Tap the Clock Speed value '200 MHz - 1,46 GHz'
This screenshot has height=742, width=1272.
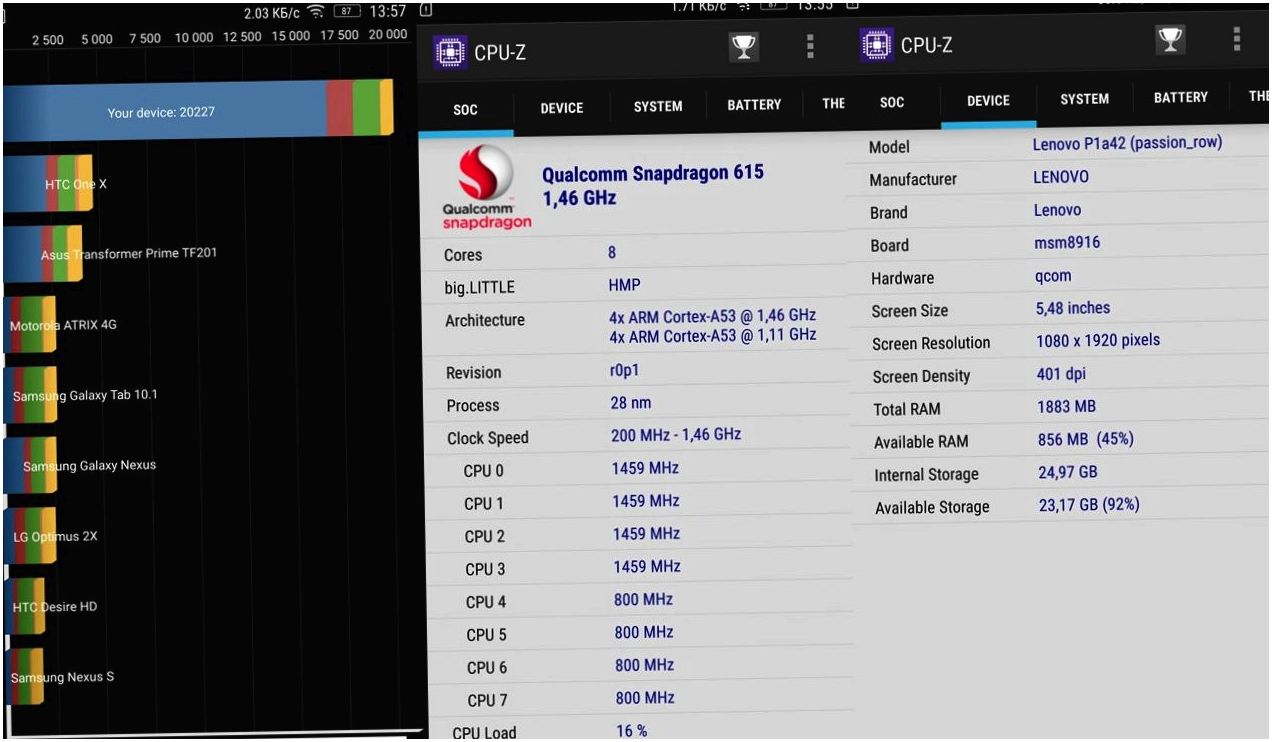[x=676, y=435]
